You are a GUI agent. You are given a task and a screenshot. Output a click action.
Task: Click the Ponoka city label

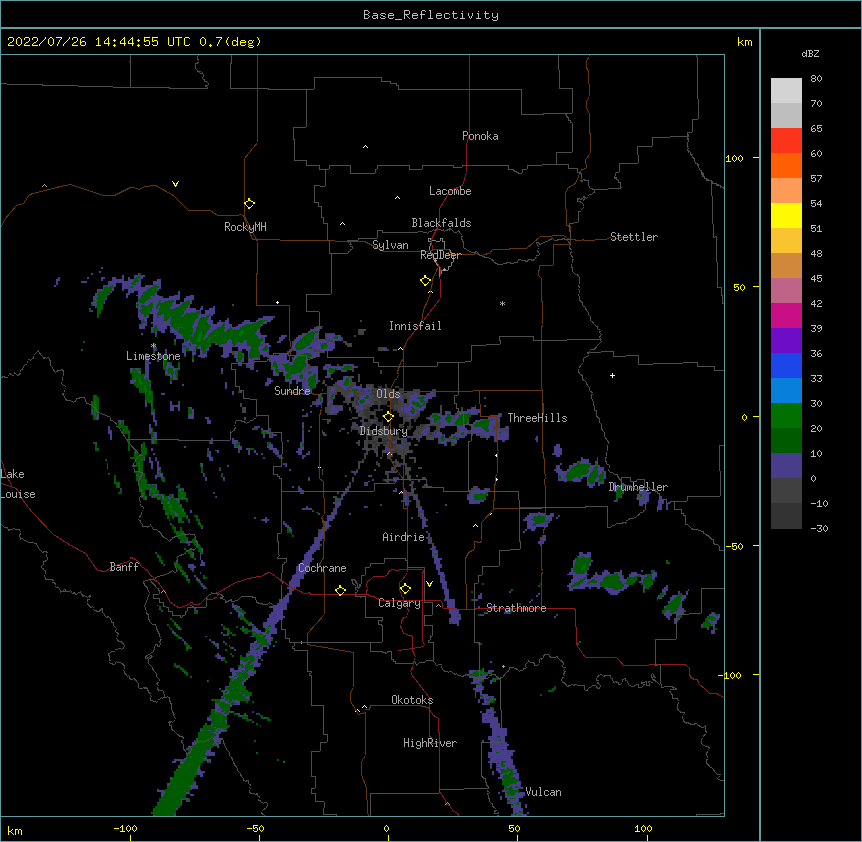pyautogui.click(x=480, y=136)
